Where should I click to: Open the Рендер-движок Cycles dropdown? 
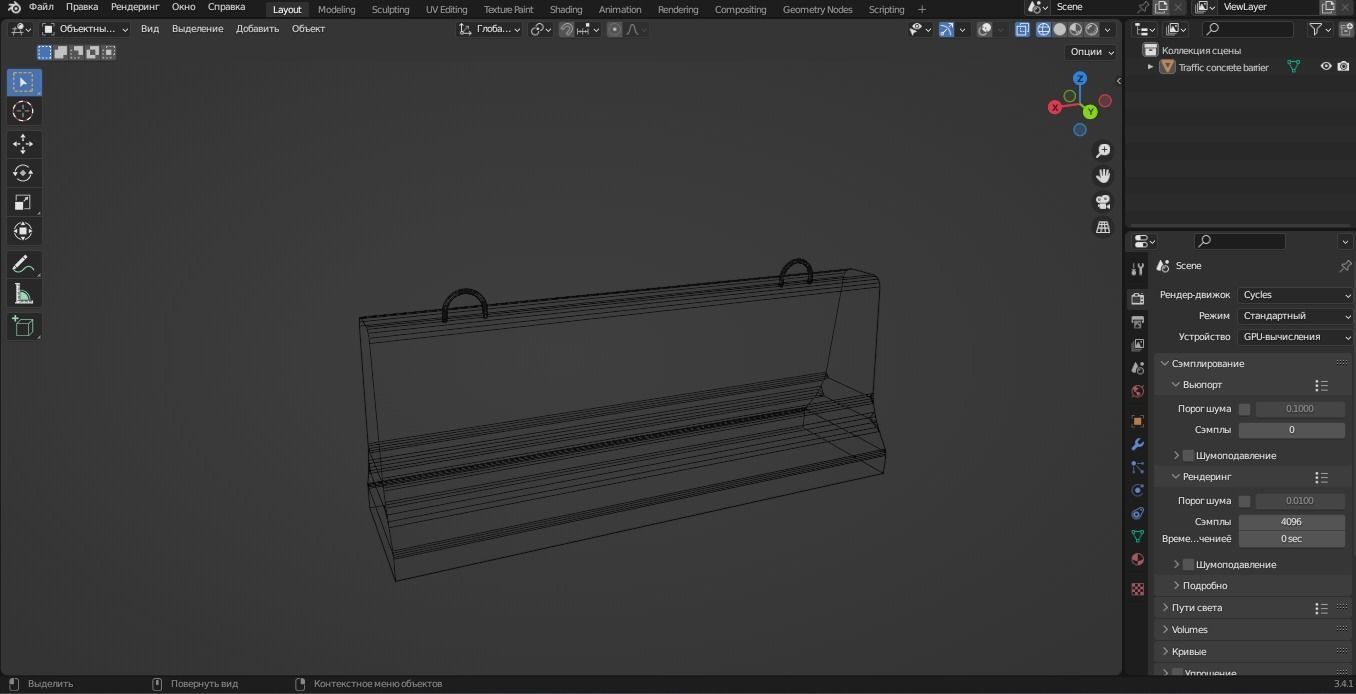click(1295, 295)
